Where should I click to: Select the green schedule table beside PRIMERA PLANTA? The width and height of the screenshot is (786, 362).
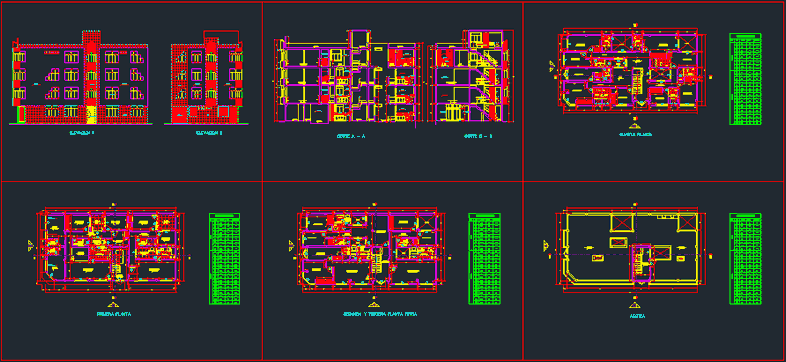[x=224, y=259]
